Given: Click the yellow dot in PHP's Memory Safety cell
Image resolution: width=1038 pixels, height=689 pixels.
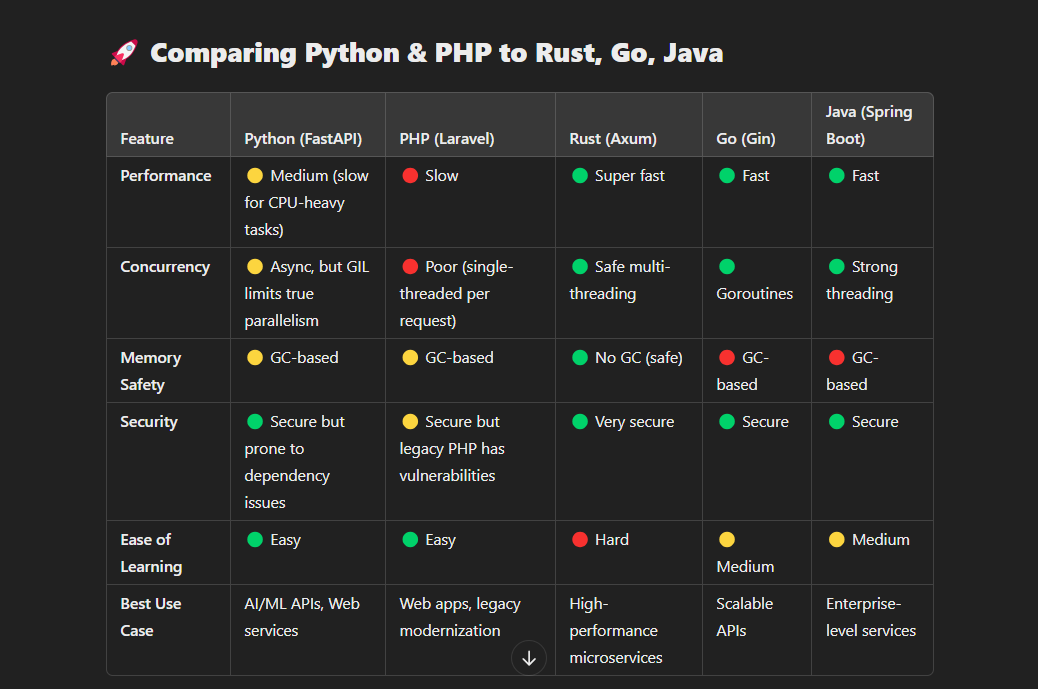Looking at the screenshot, I should pyautogui.click(x=410, y=357).
